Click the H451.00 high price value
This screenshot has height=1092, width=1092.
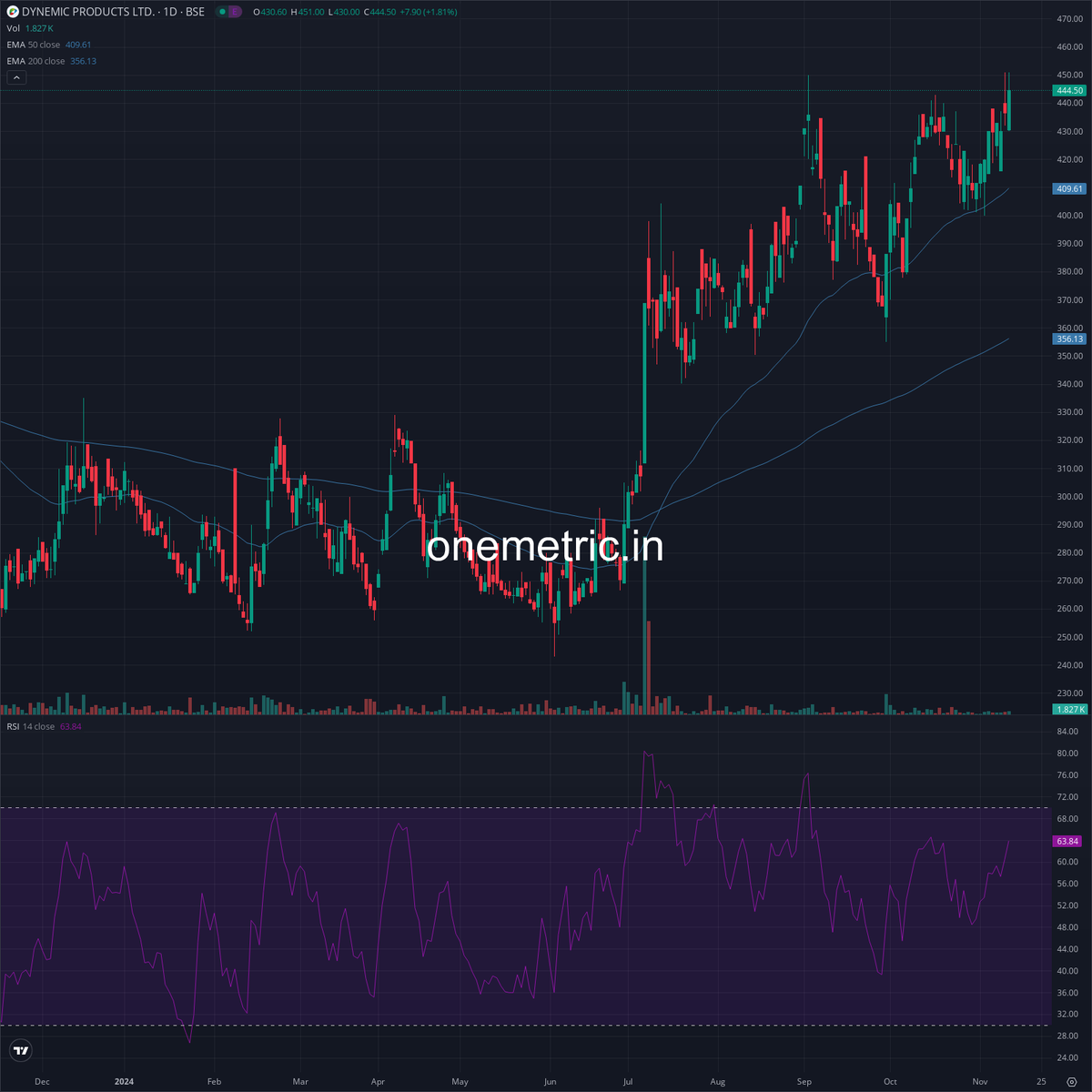point(308,12)
